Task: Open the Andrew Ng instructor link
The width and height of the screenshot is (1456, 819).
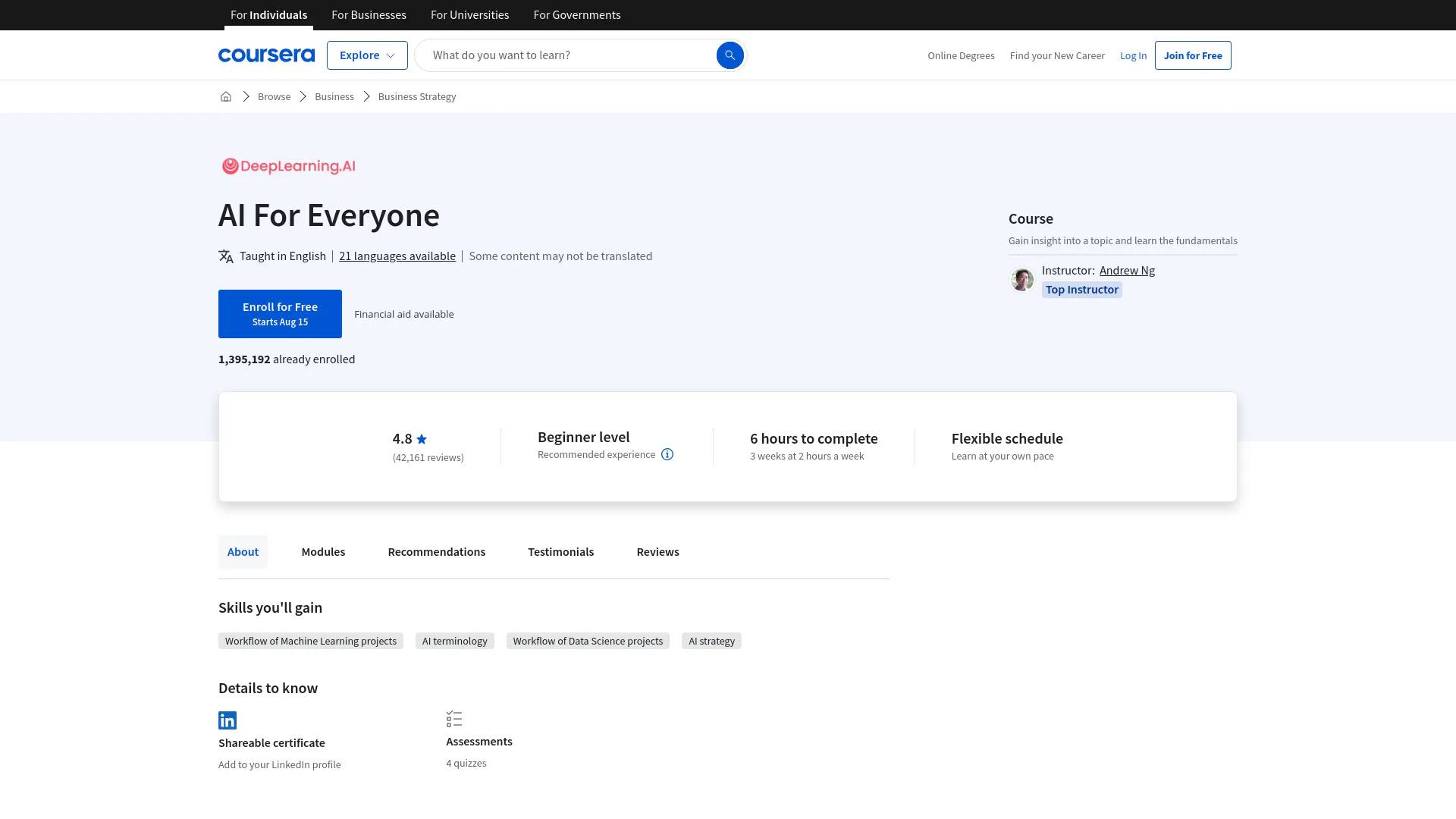Action: (1127, 271)
